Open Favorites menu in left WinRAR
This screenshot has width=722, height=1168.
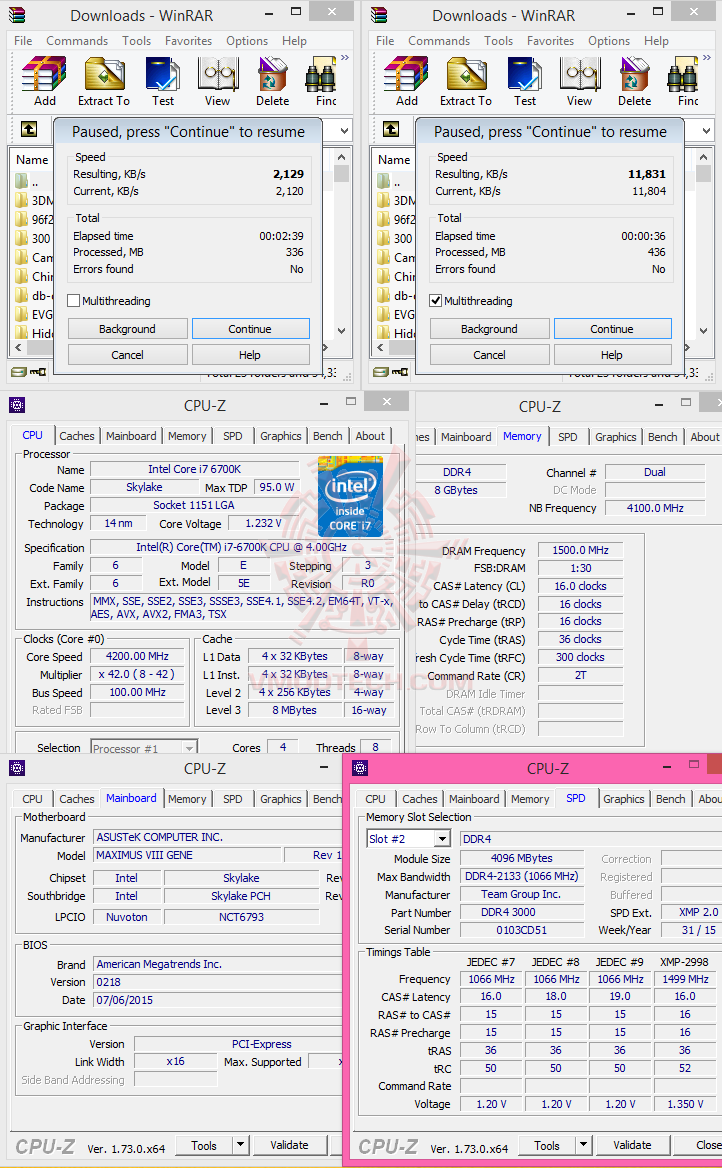(x=189, y=41)
